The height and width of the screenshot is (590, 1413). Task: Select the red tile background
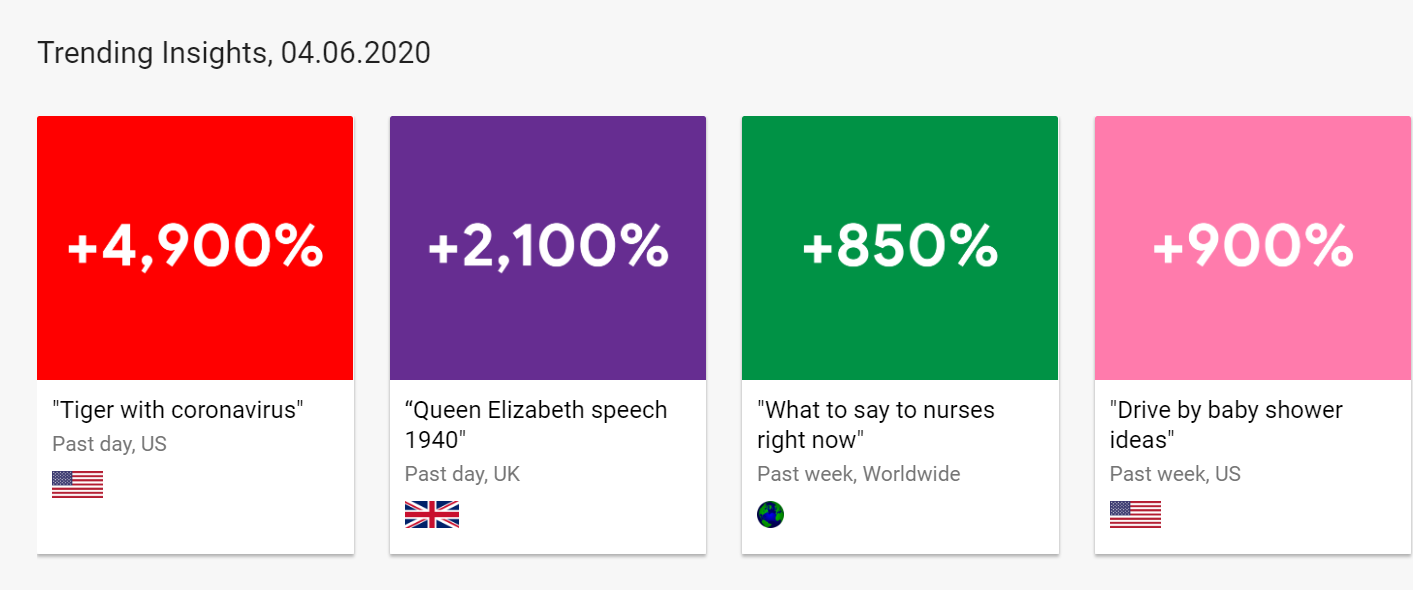coord(195,330)
